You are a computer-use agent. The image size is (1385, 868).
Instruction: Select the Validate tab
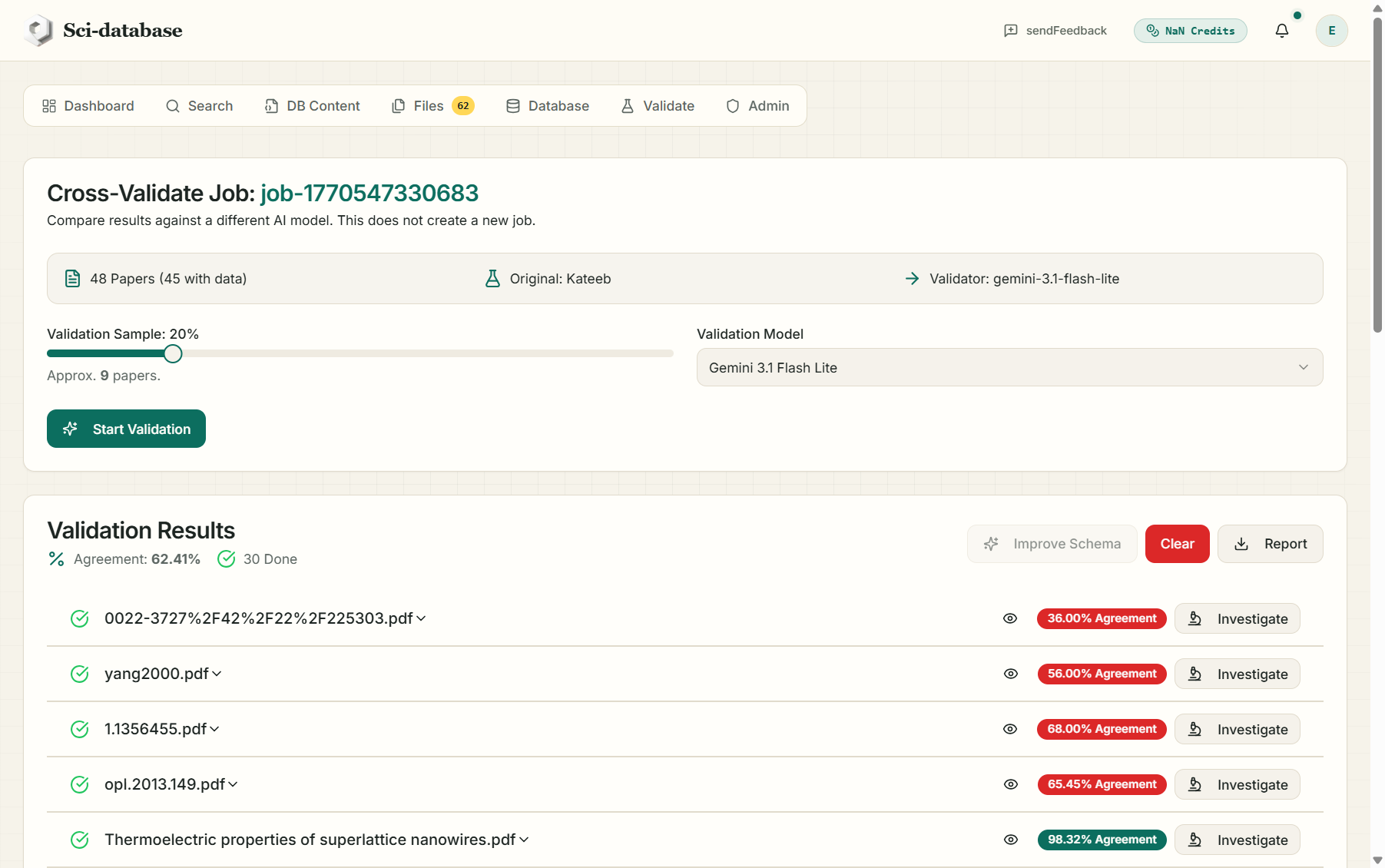tap(658, 106)
